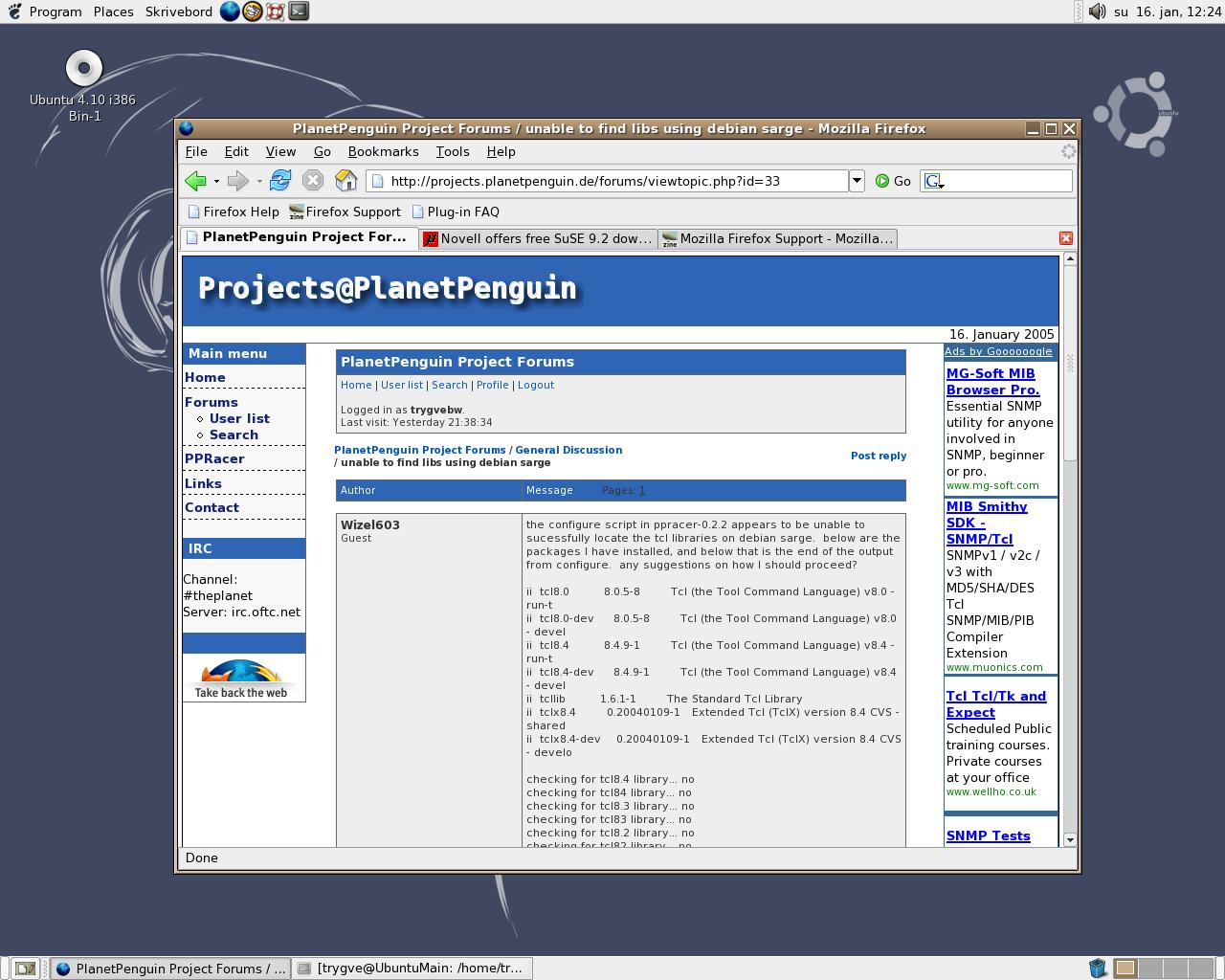Click the forum header User list link
This screenshot has width=1225, height=980.
click(x=402, y=385)
